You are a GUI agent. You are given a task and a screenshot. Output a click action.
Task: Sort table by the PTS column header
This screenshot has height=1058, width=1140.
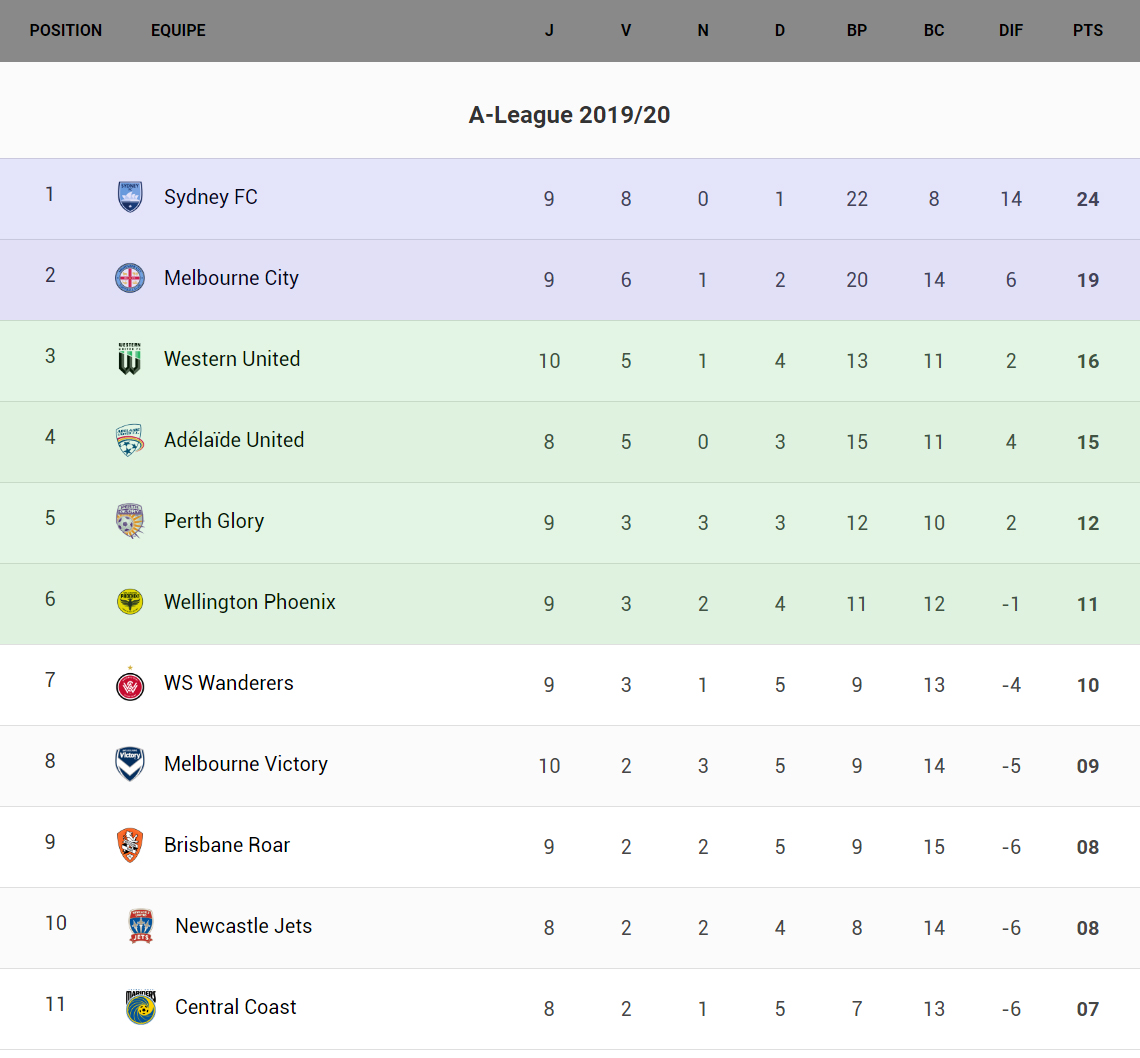point(1088,30)
